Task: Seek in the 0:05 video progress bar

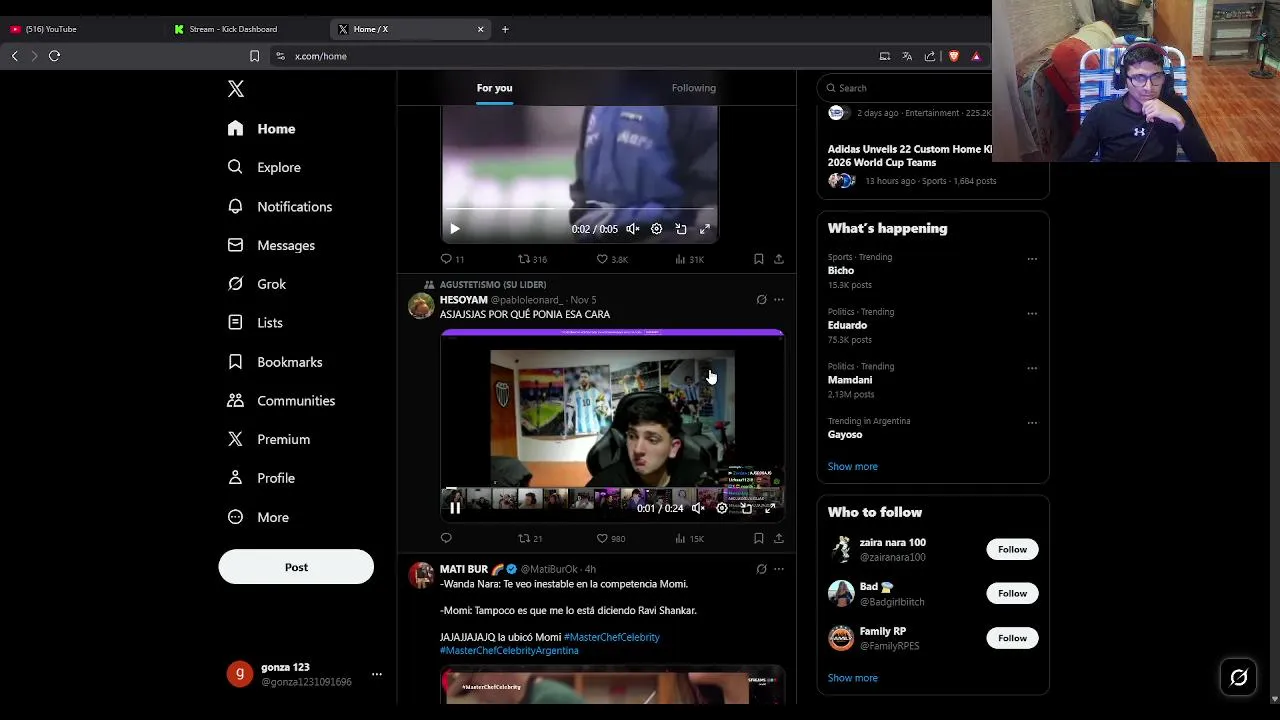Action: pos(579,209)
